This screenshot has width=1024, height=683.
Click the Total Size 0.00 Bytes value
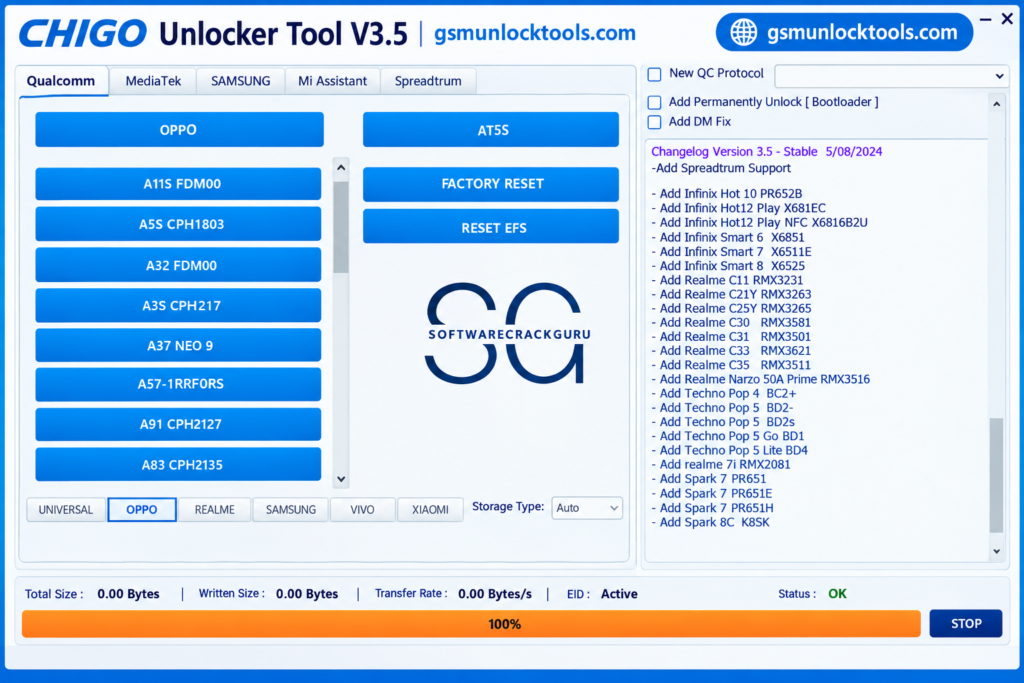129,594
